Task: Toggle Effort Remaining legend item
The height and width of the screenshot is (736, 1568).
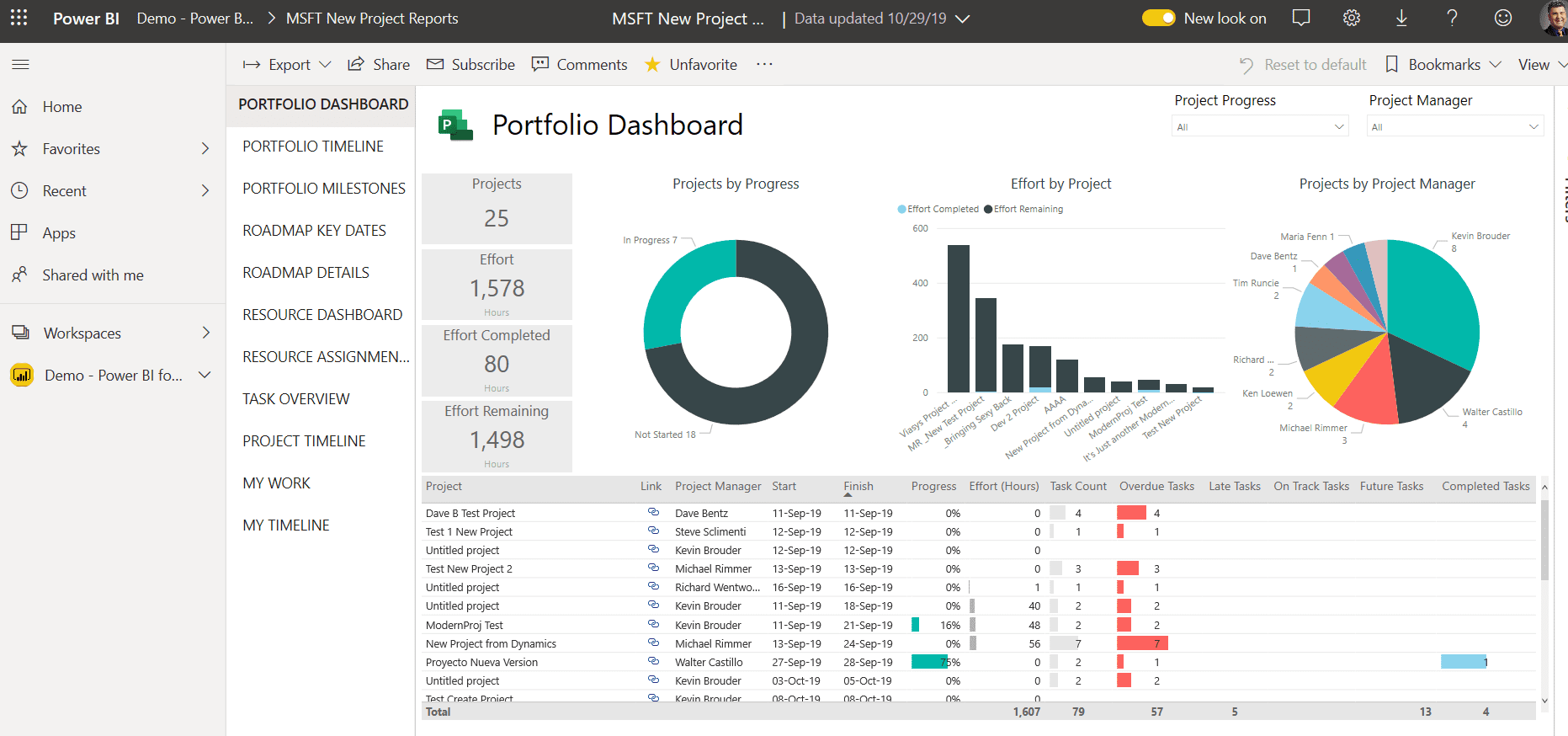Action: (1023, 209)
